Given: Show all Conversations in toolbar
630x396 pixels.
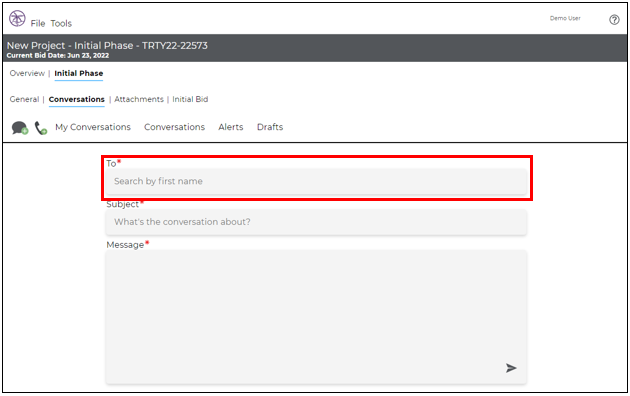Looking at the screenshot, I should point(174,127).
